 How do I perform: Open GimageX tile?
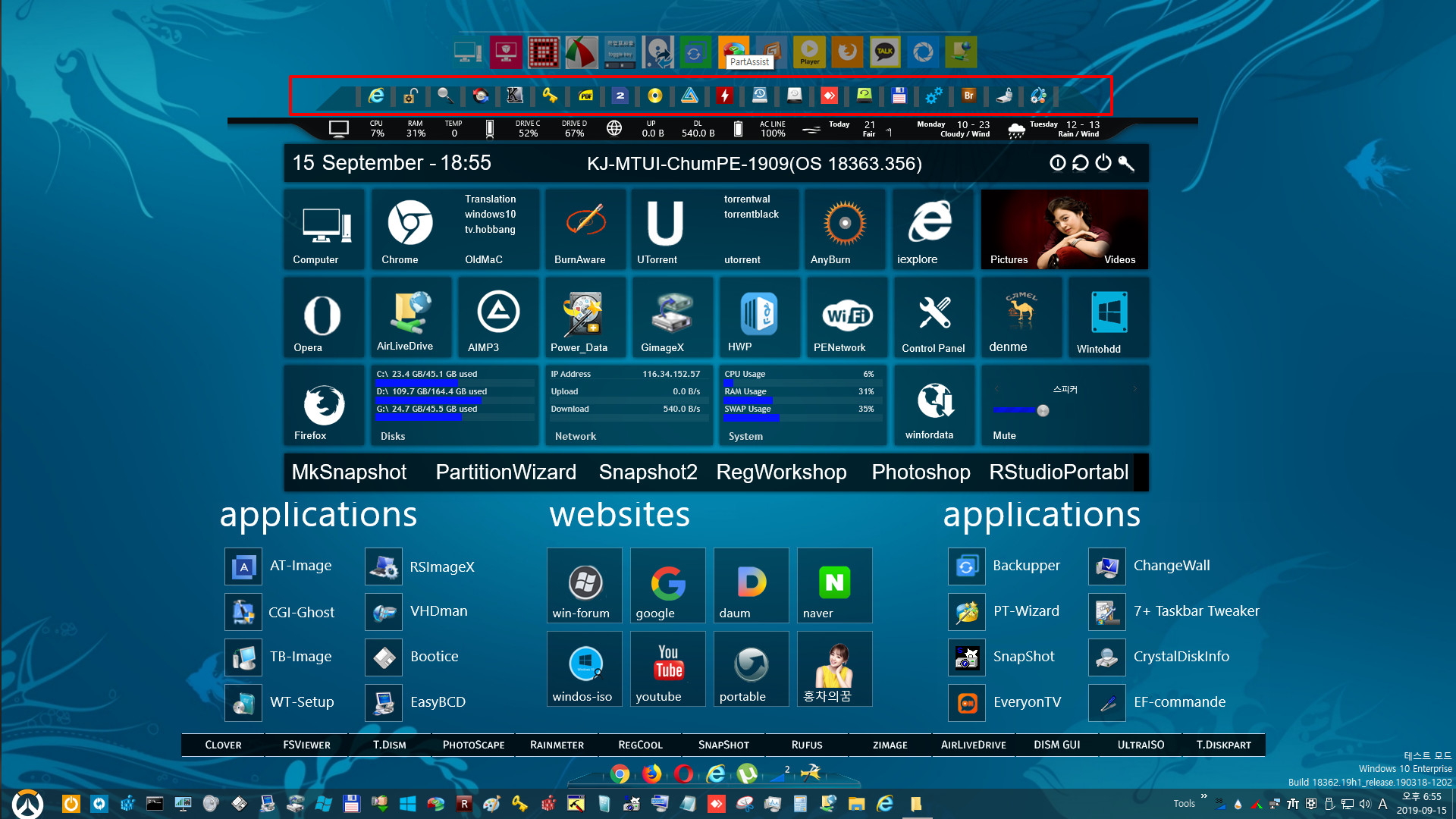tap(672, 317)
